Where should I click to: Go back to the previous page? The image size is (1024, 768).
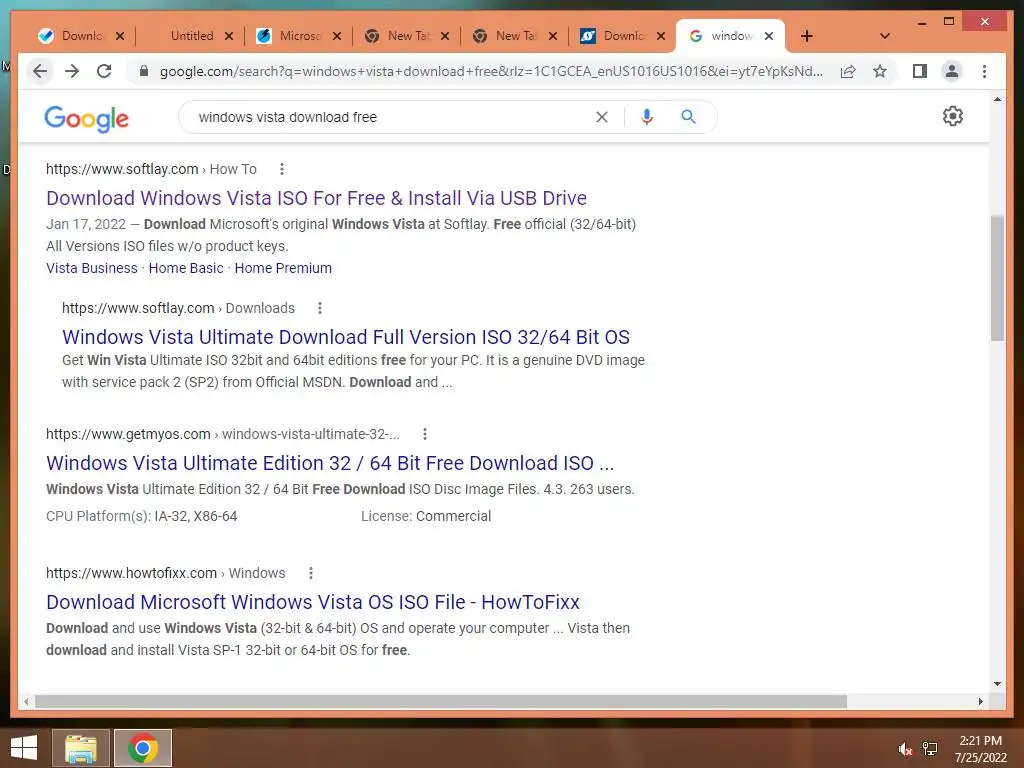point(40,71)
